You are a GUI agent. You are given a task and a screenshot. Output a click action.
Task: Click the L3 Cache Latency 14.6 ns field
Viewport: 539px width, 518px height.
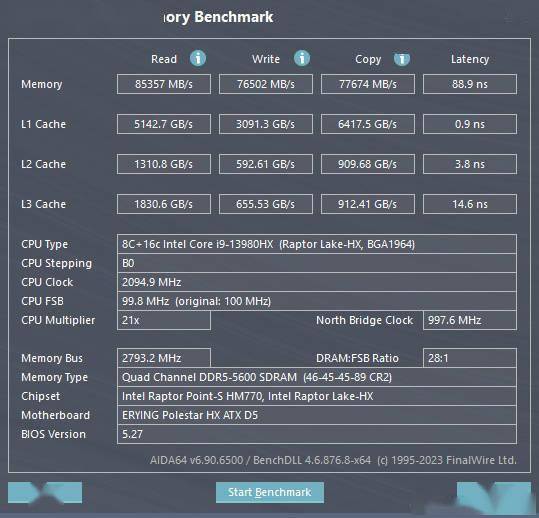pyautogui.click(x=470, y=204)
